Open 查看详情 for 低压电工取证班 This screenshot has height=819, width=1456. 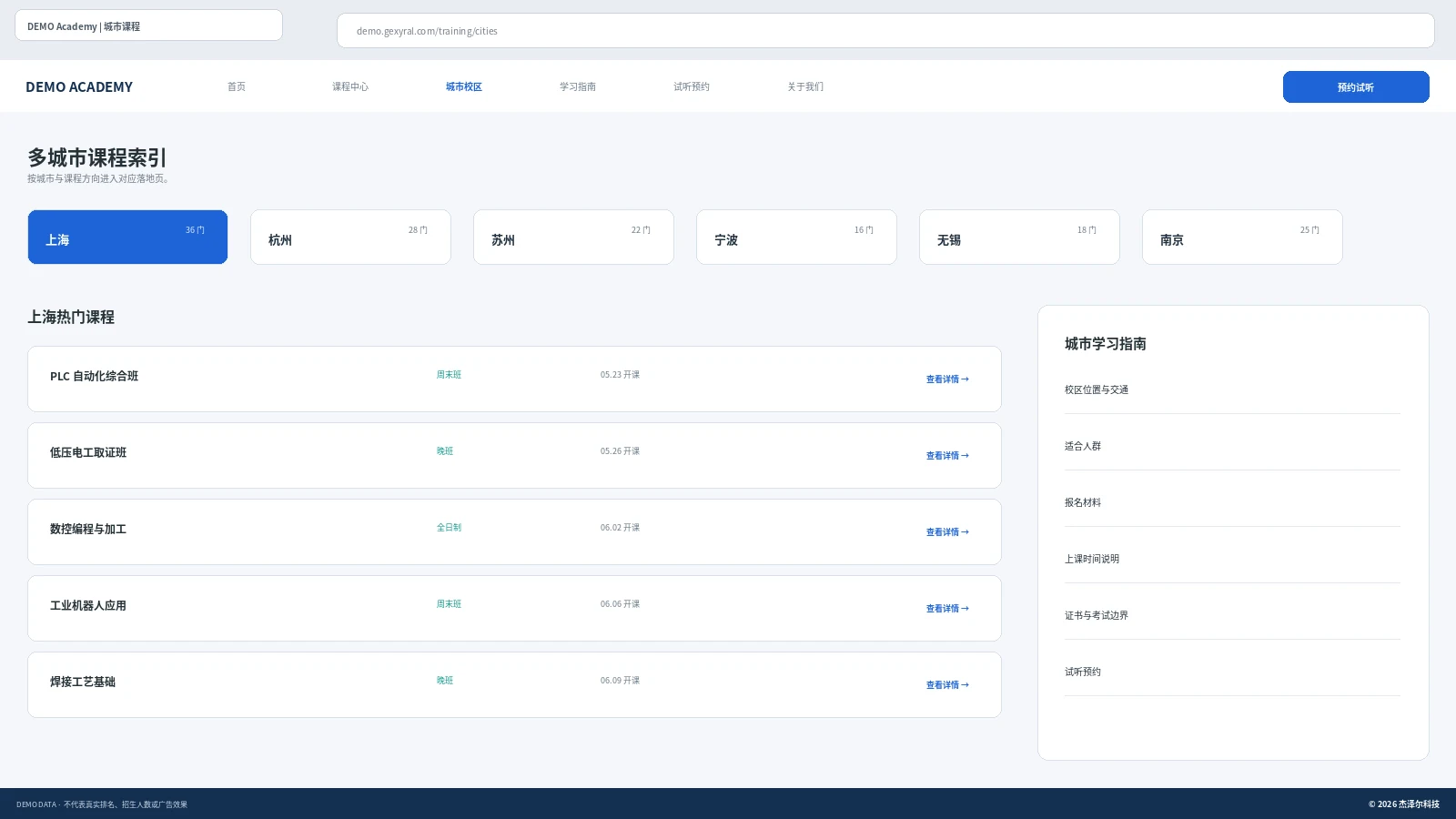coord(947,456)
